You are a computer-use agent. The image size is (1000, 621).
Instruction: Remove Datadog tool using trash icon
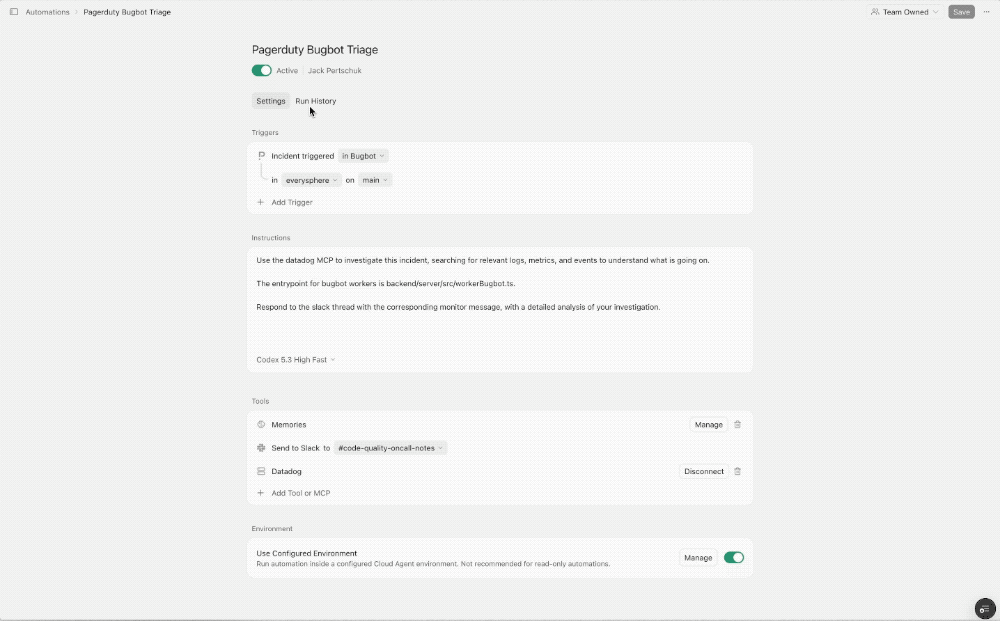[x=738, y=471]
